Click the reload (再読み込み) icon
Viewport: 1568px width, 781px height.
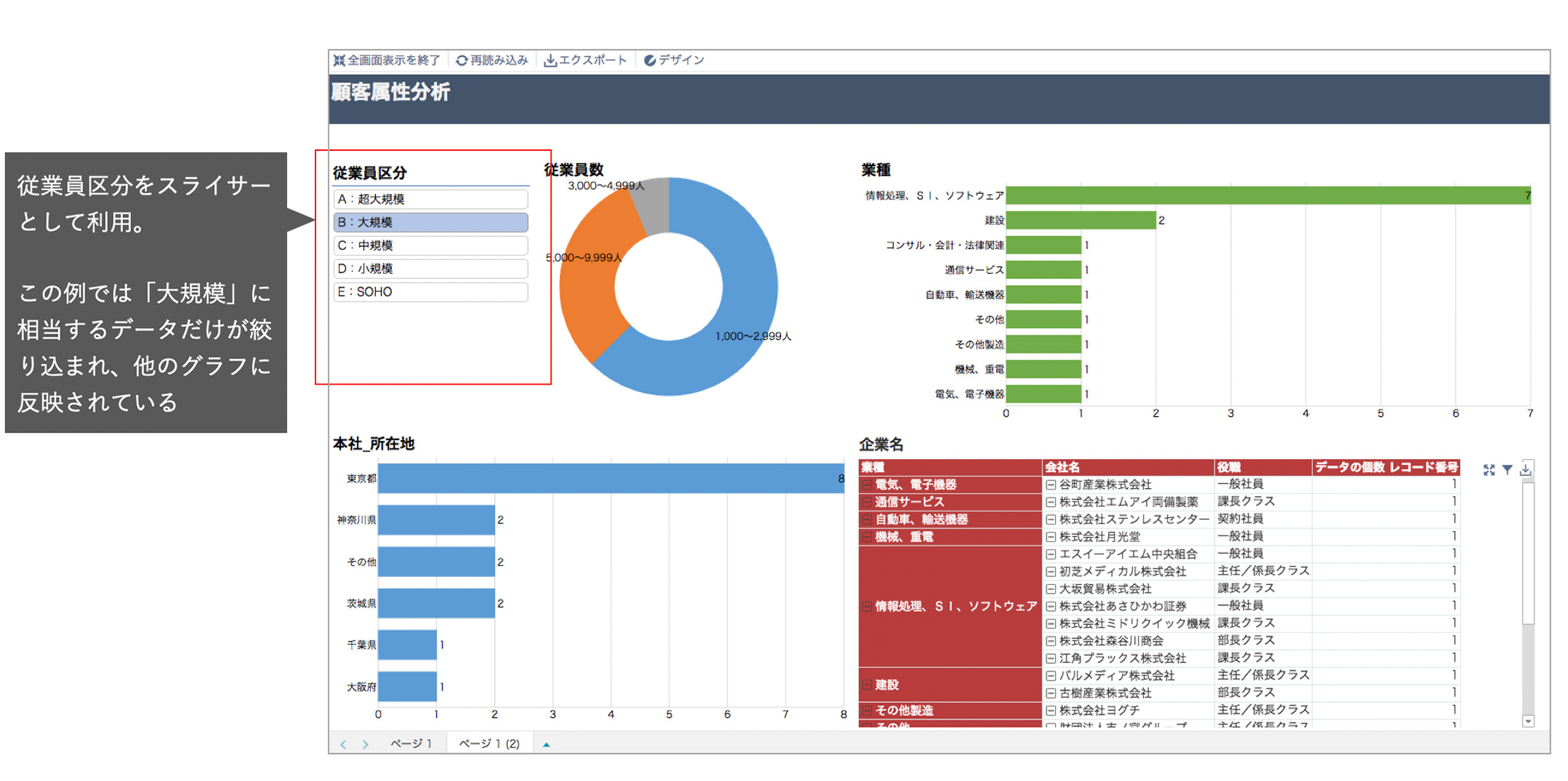(461, 60)
